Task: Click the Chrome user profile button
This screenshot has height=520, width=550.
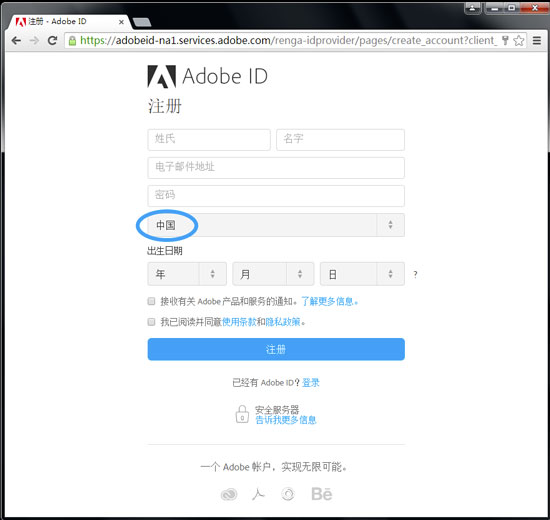Action: point(473,8)
